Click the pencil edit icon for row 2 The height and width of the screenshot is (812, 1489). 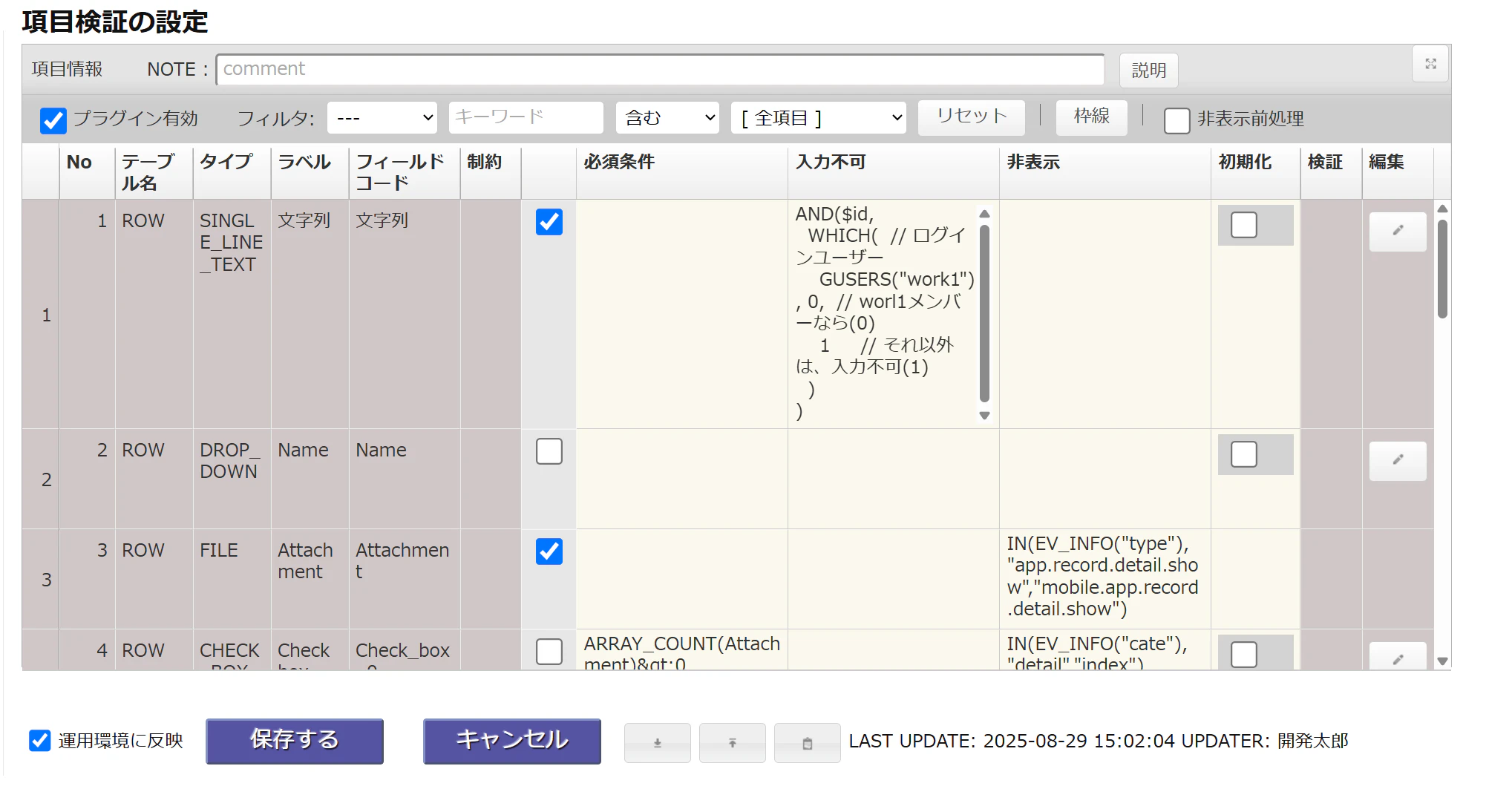pos(1397,460)
